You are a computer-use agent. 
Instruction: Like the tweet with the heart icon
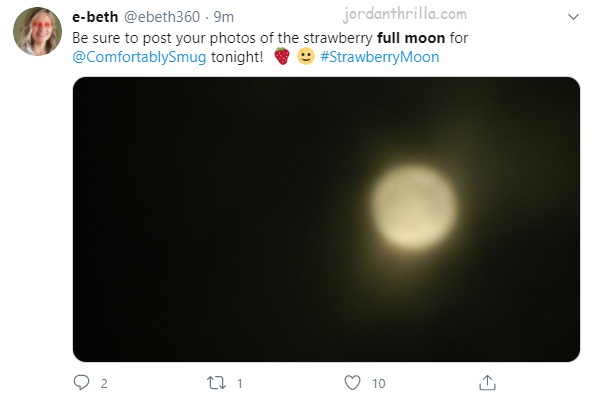pos(352,383)
